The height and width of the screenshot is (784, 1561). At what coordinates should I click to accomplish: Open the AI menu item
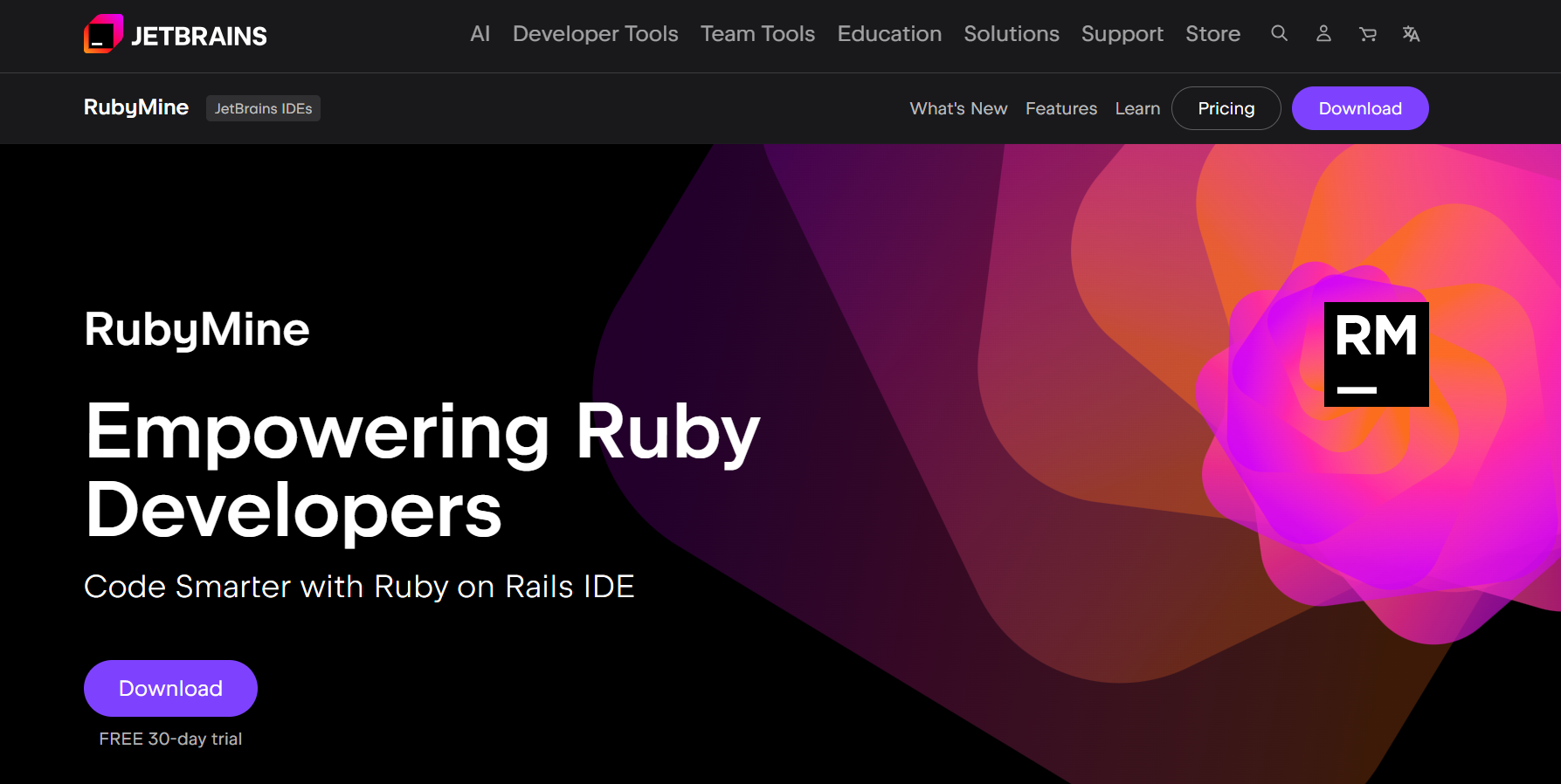(x=480, y=33)
